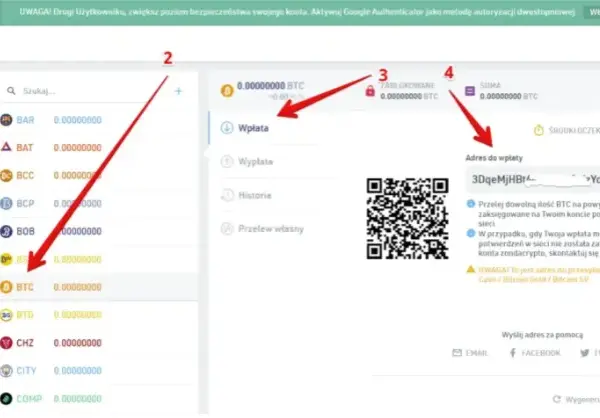
Task: Click the Twitter bird icon
Action: point(584,353)
